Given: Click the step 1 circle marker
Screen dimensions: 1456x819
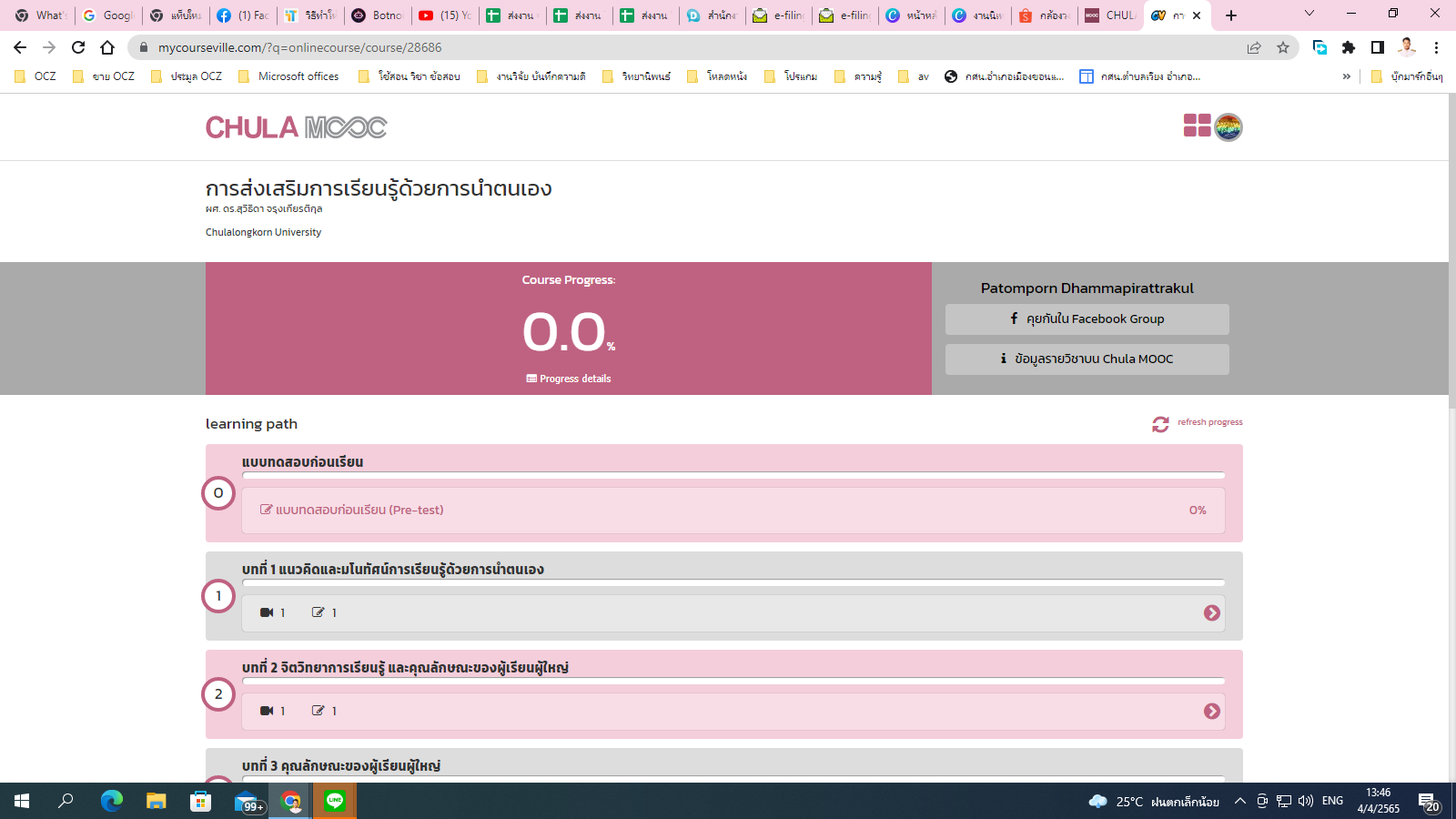Looking at the screenshot, I should coord(218,596).
